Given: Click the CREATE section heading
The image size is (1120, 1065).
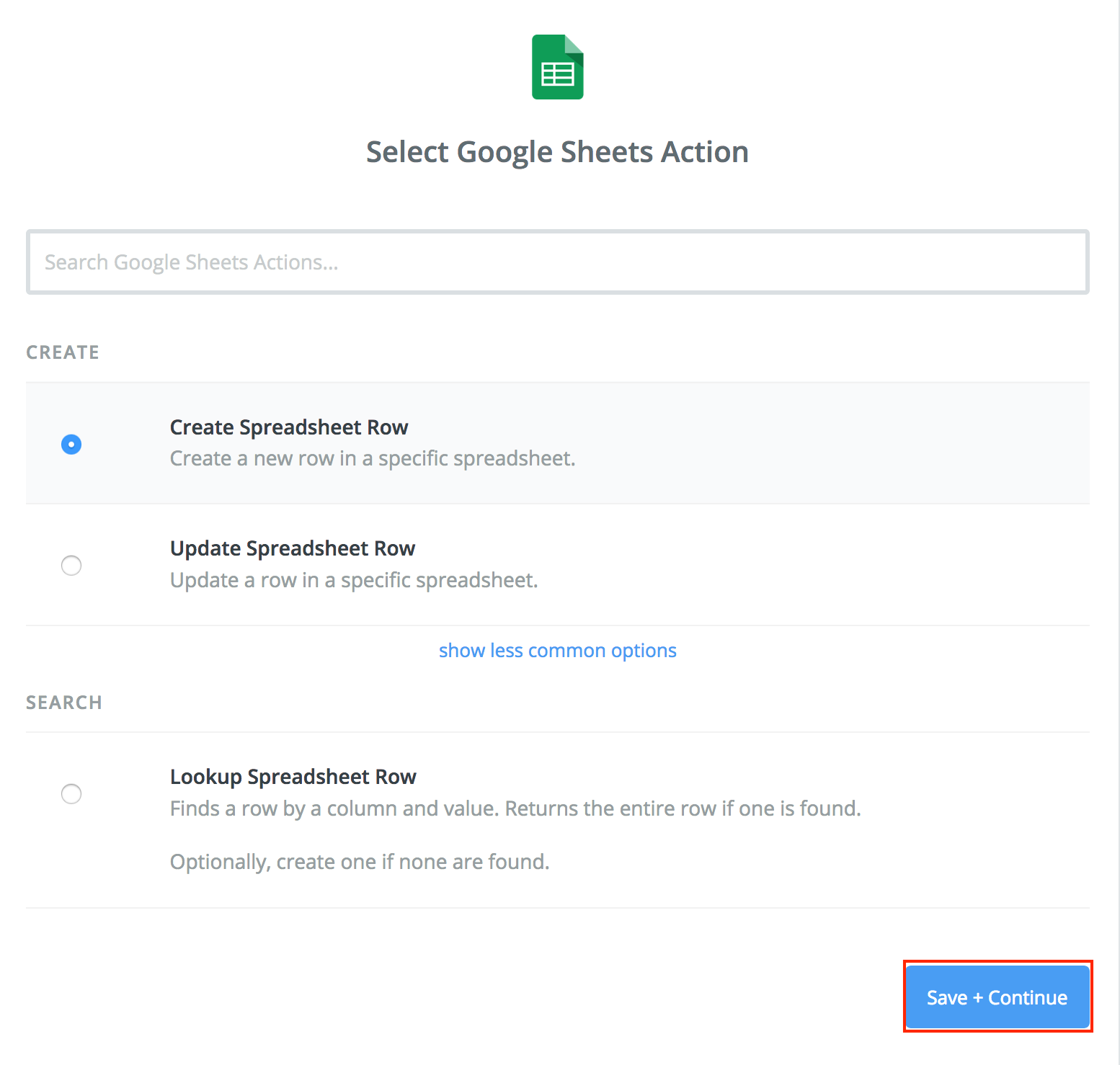Looking at the screenshot, I should tap(63, 352).
